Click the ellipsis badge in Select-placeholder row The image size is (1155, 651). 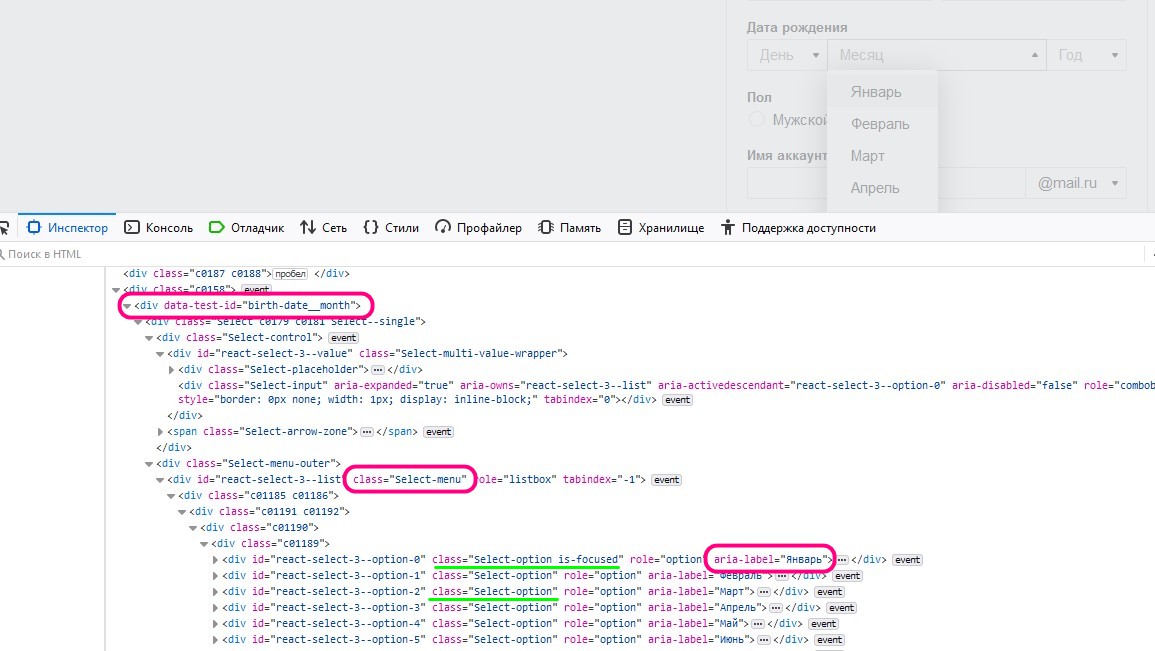coord(378,370)
